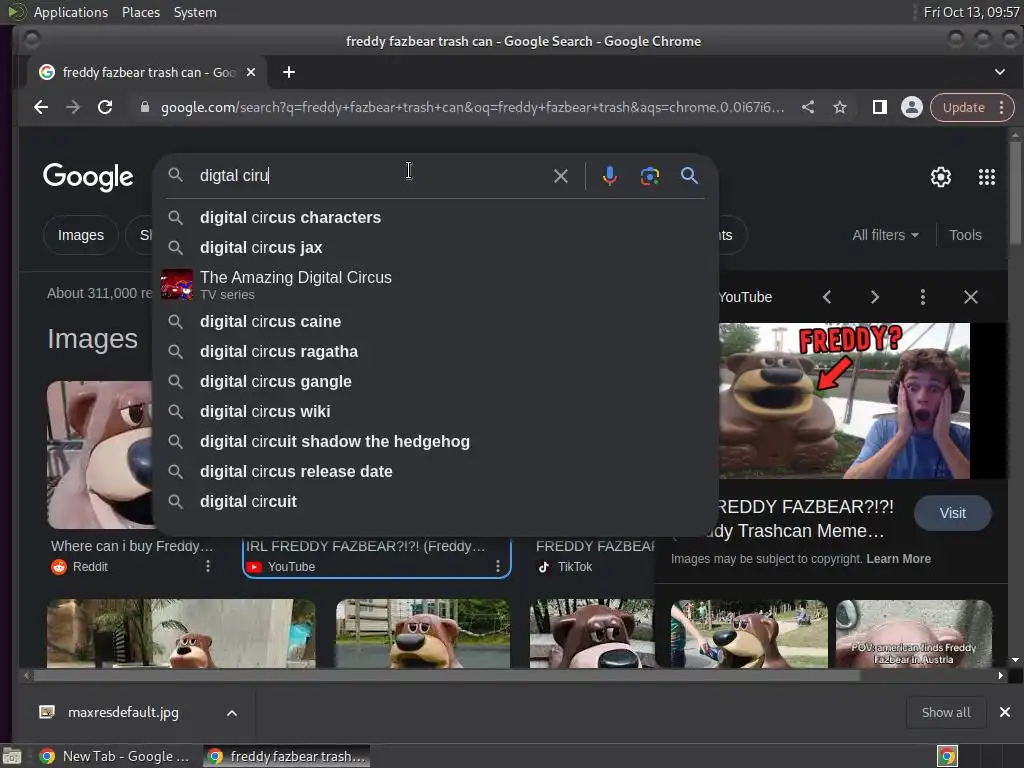Open maxresdefault.jpg download item
The height and width of the screenshot is (768, 1024).
pos(123,712)
